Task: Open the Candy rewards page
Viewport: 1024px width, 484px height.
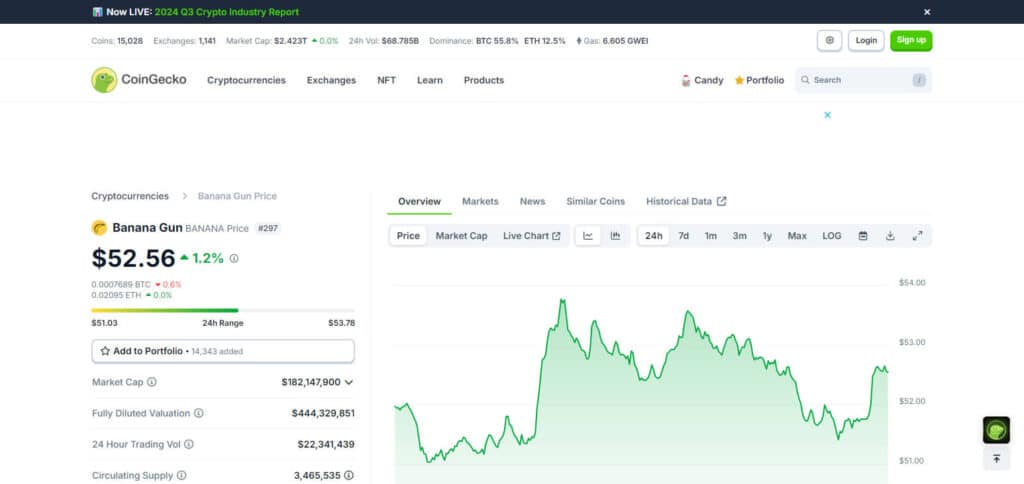Action: tap(702, 80)
